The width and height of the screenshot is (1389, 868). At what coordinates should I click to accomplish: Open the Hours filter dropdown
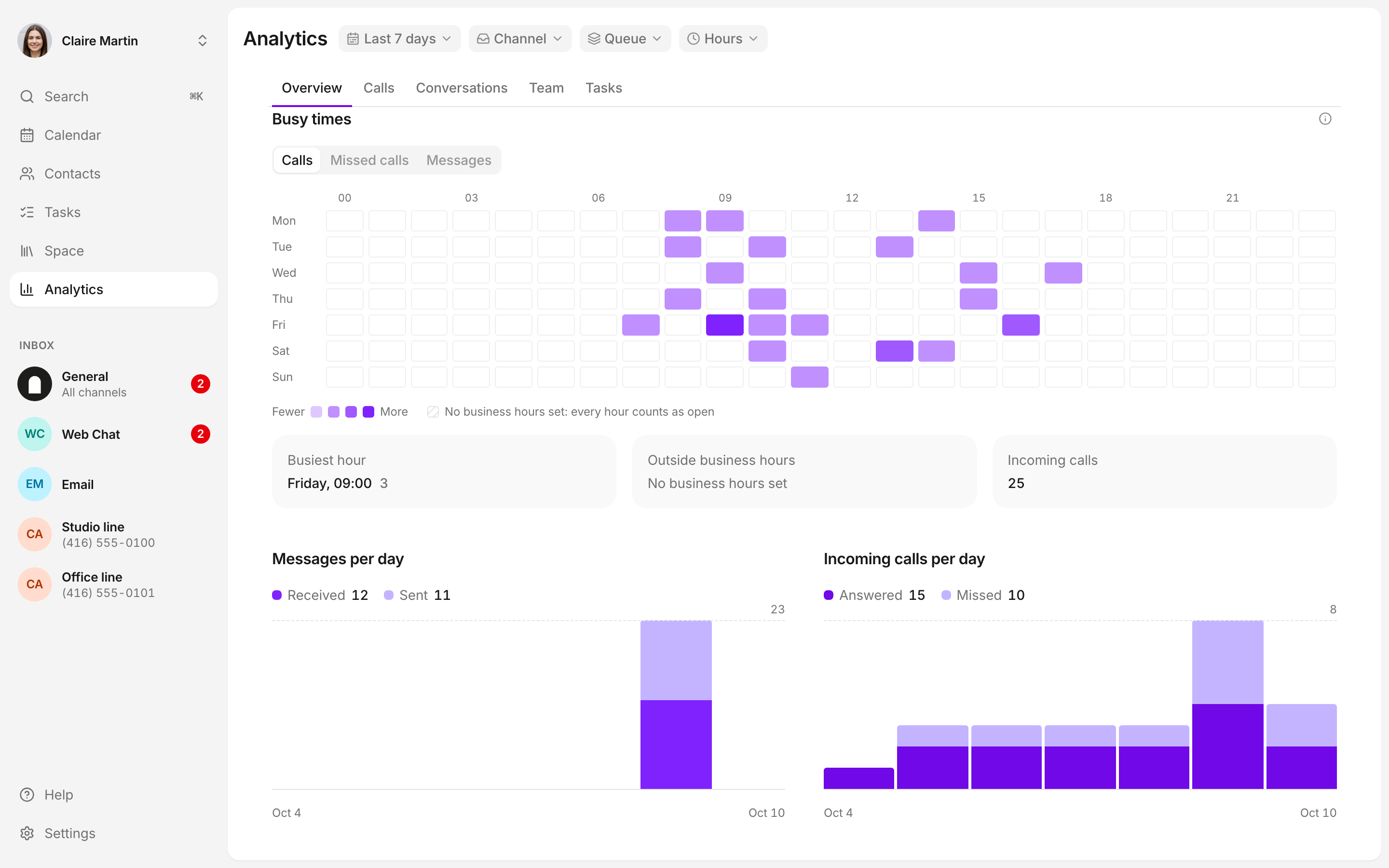(723, 39)
